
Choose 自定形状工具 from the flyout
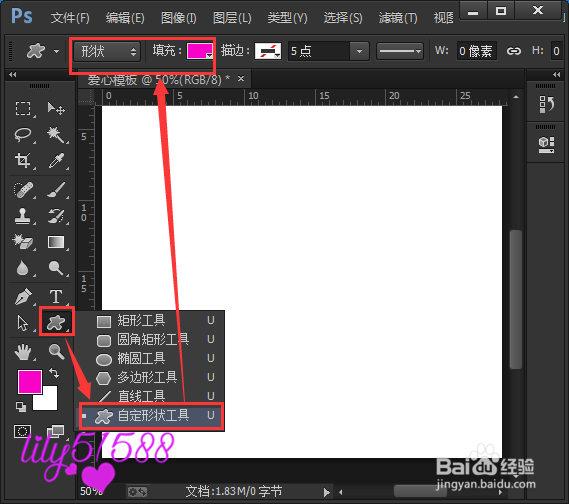(x=151, y=416)
